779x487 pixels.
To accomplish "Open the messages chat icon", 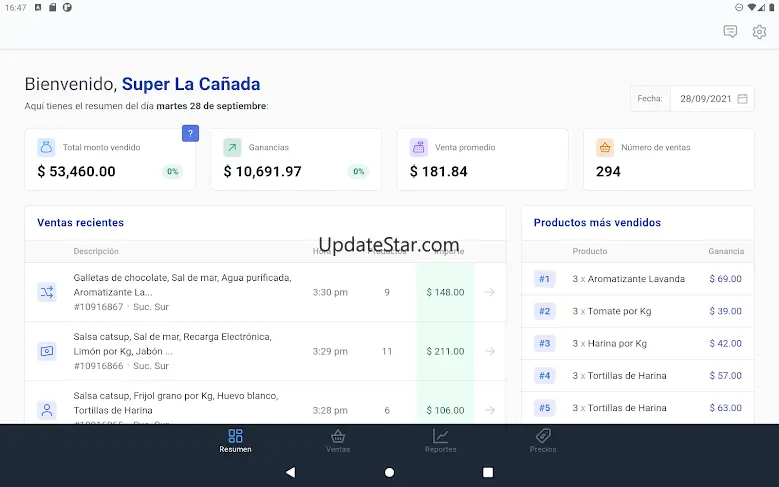I will (730, 32).
